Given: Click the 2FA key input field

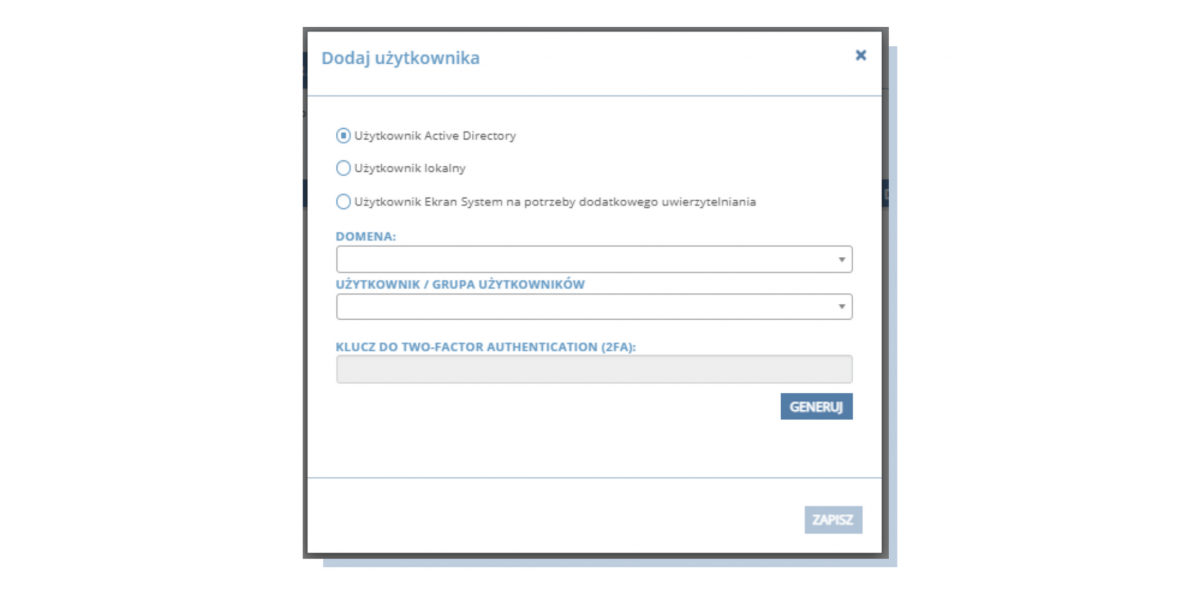Looking at the screenshot, I should tap(594, 369).
